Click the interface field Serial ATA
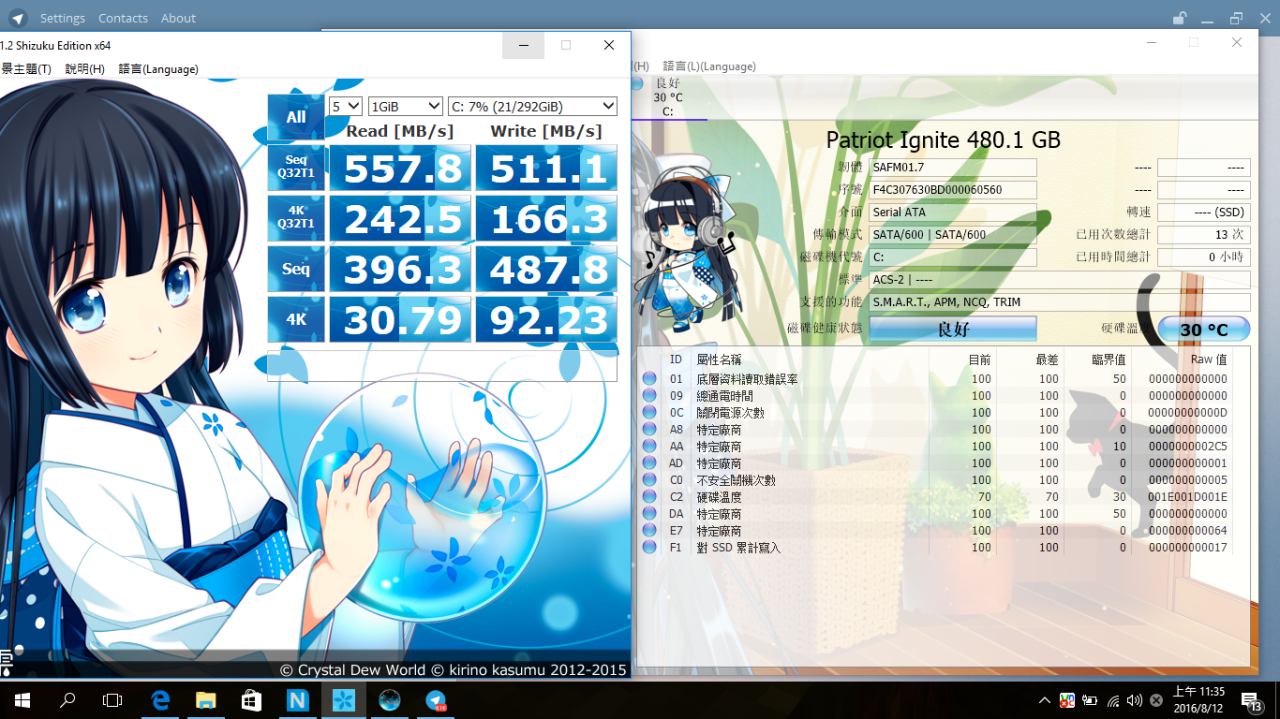This screenshot has width=1280, height=719. tap(952, 212)
